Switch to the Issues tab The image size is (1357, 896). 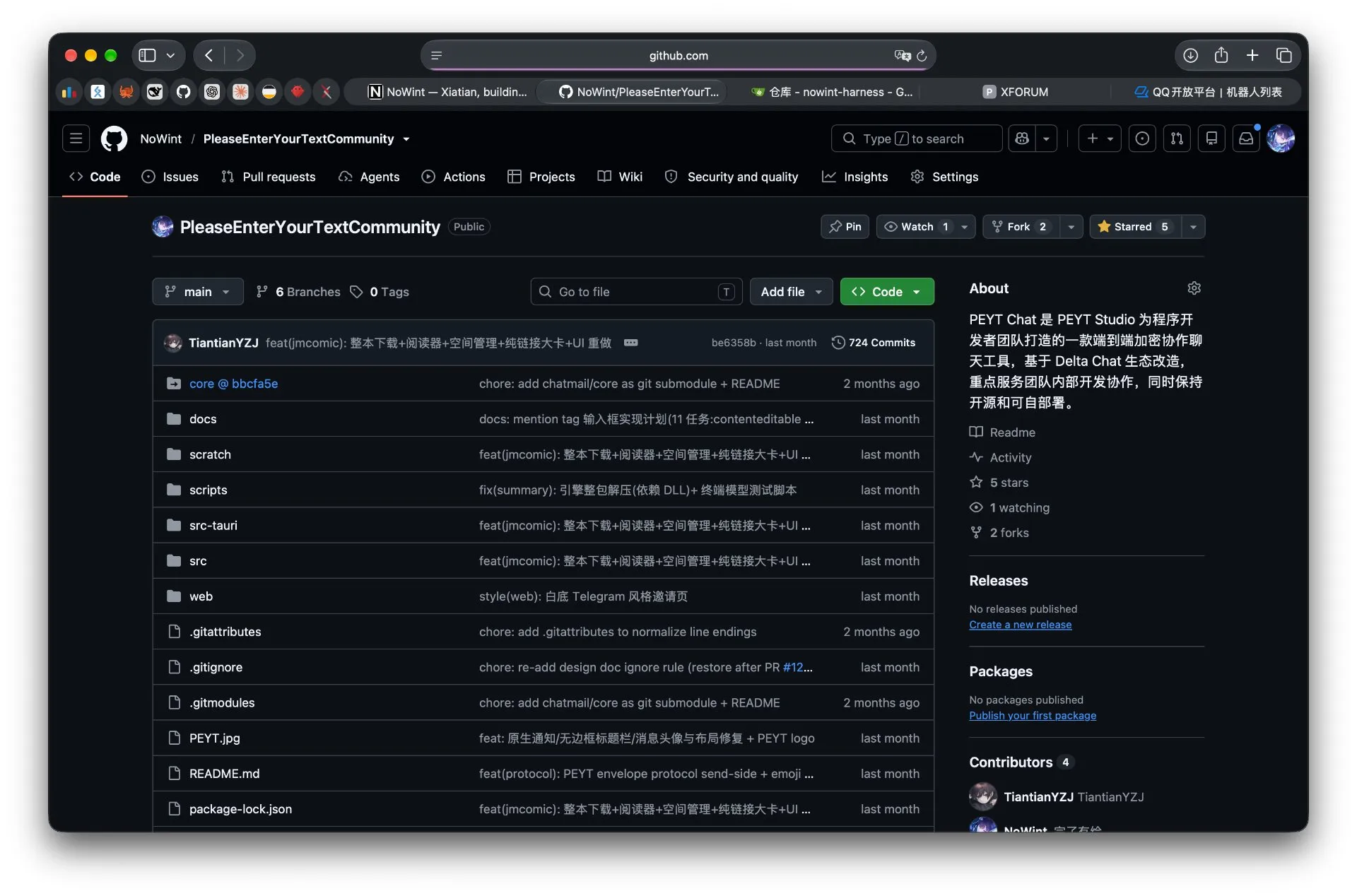point(170,177)
